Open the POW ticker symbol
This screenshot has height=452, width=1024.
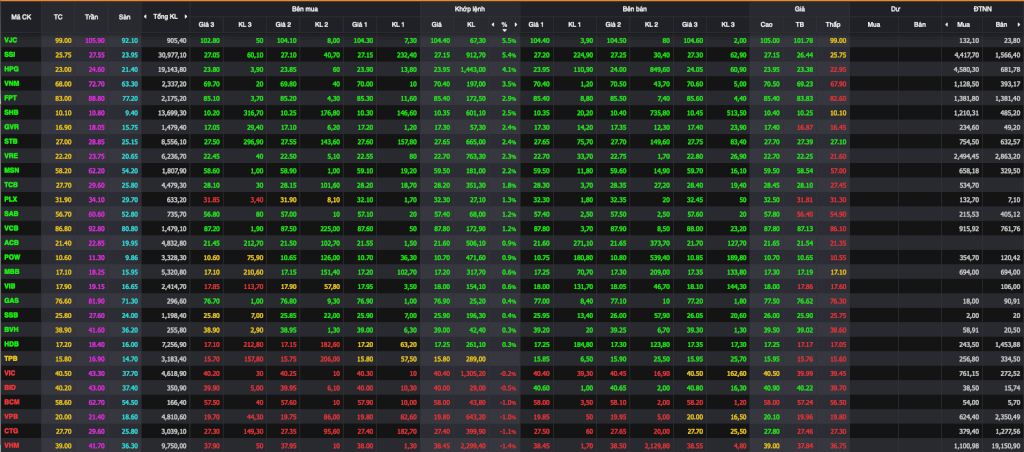click(x=12, y=256)
